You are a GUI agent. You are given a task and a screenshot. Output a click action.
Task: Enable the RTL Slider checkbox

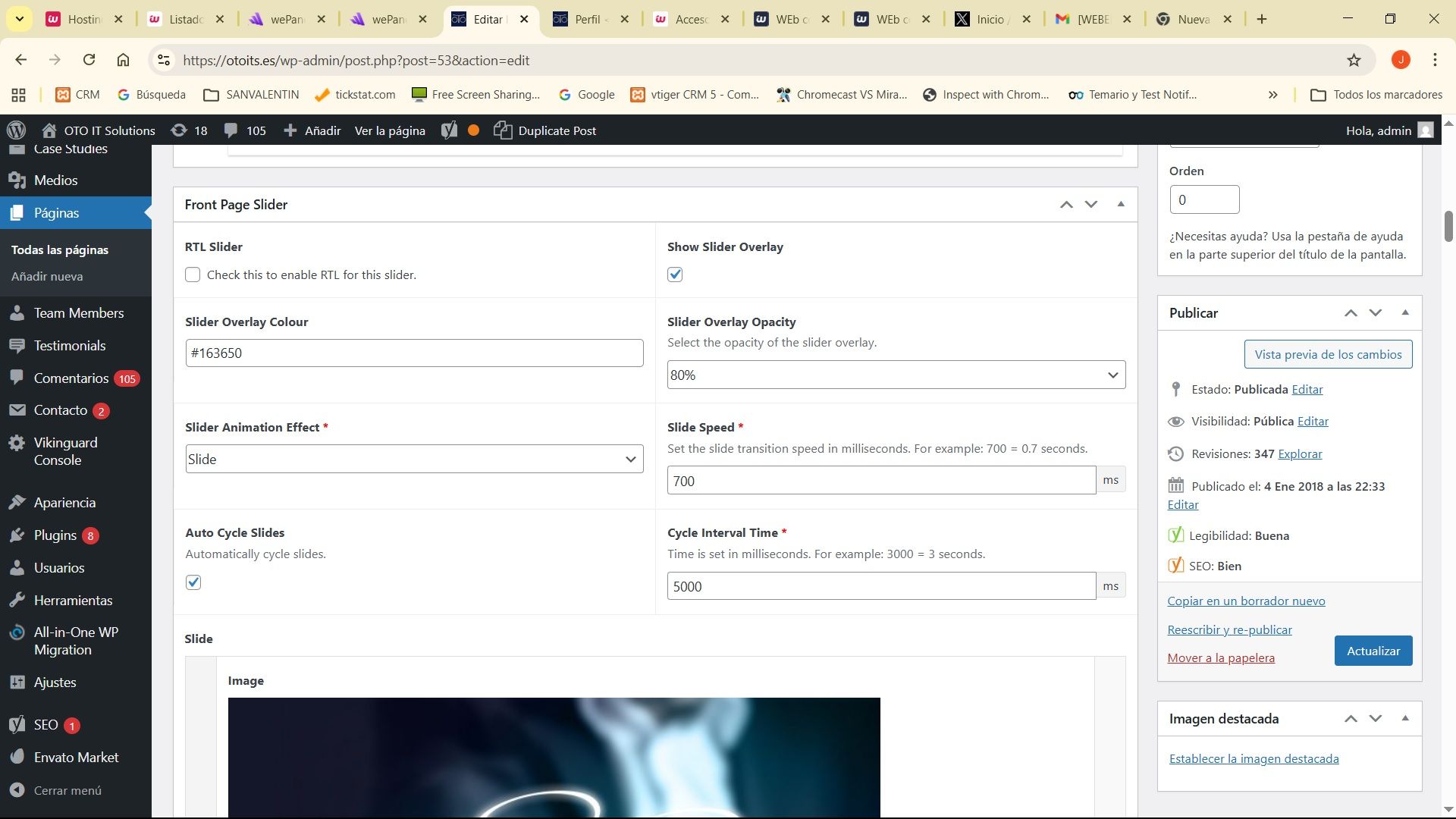point(193,275)
